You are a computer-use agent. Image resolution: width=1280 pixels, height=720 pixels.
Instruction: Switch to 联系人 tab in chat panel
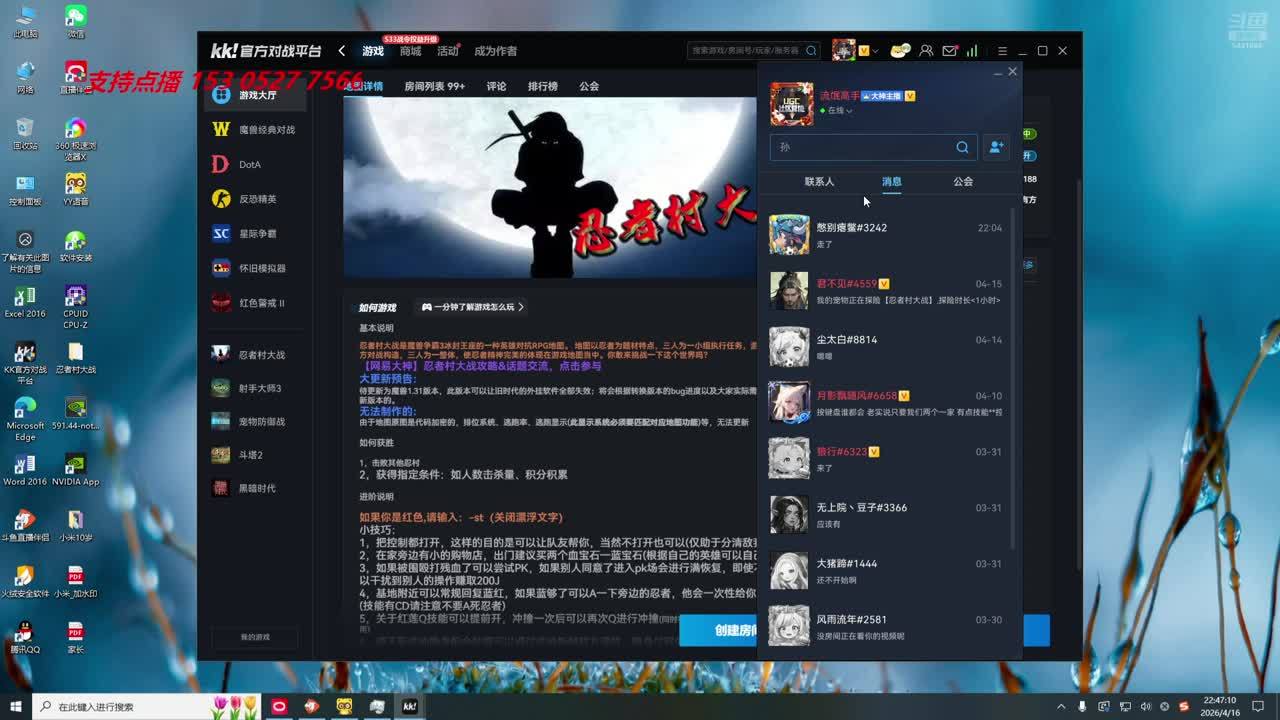coord(819,181)
